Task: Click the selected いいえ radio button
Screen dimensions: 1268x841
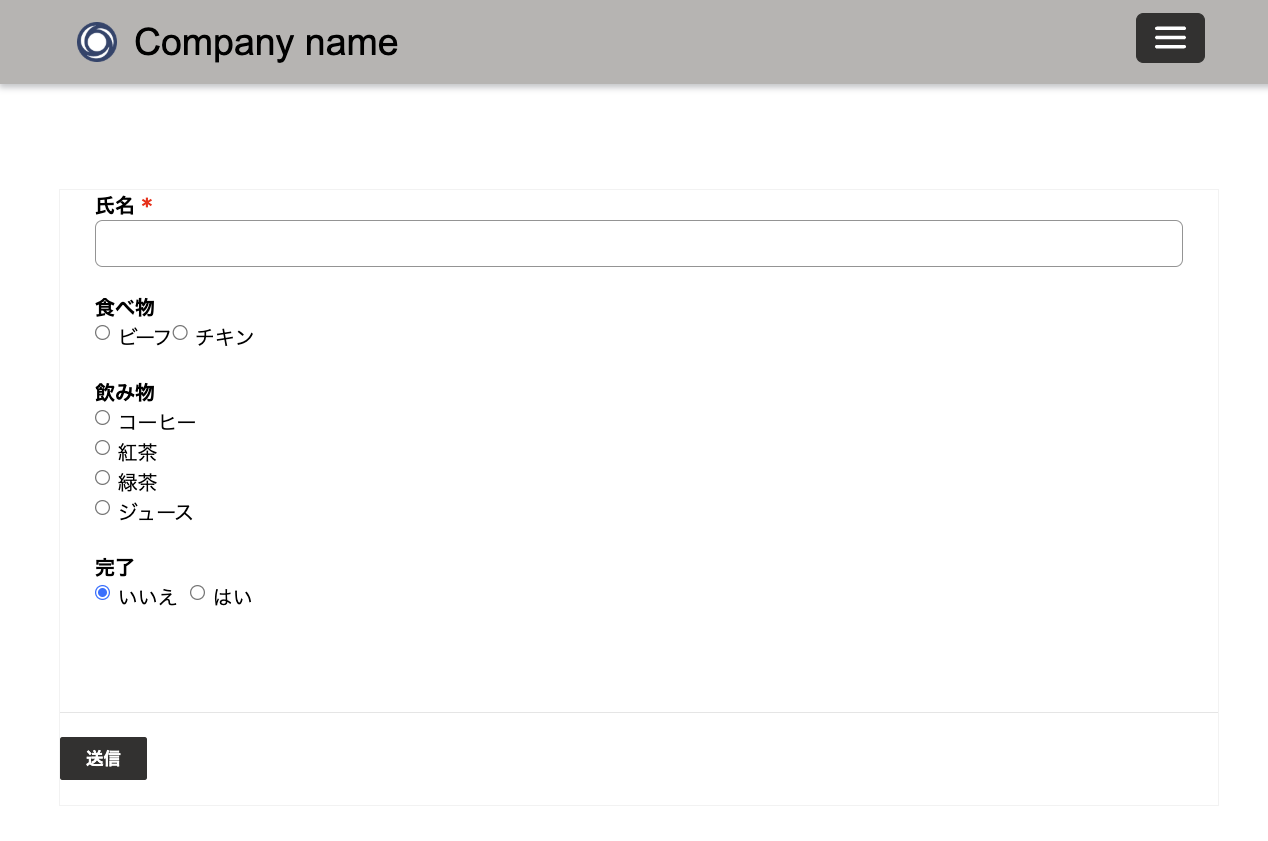Action: (x=102, y=593)
